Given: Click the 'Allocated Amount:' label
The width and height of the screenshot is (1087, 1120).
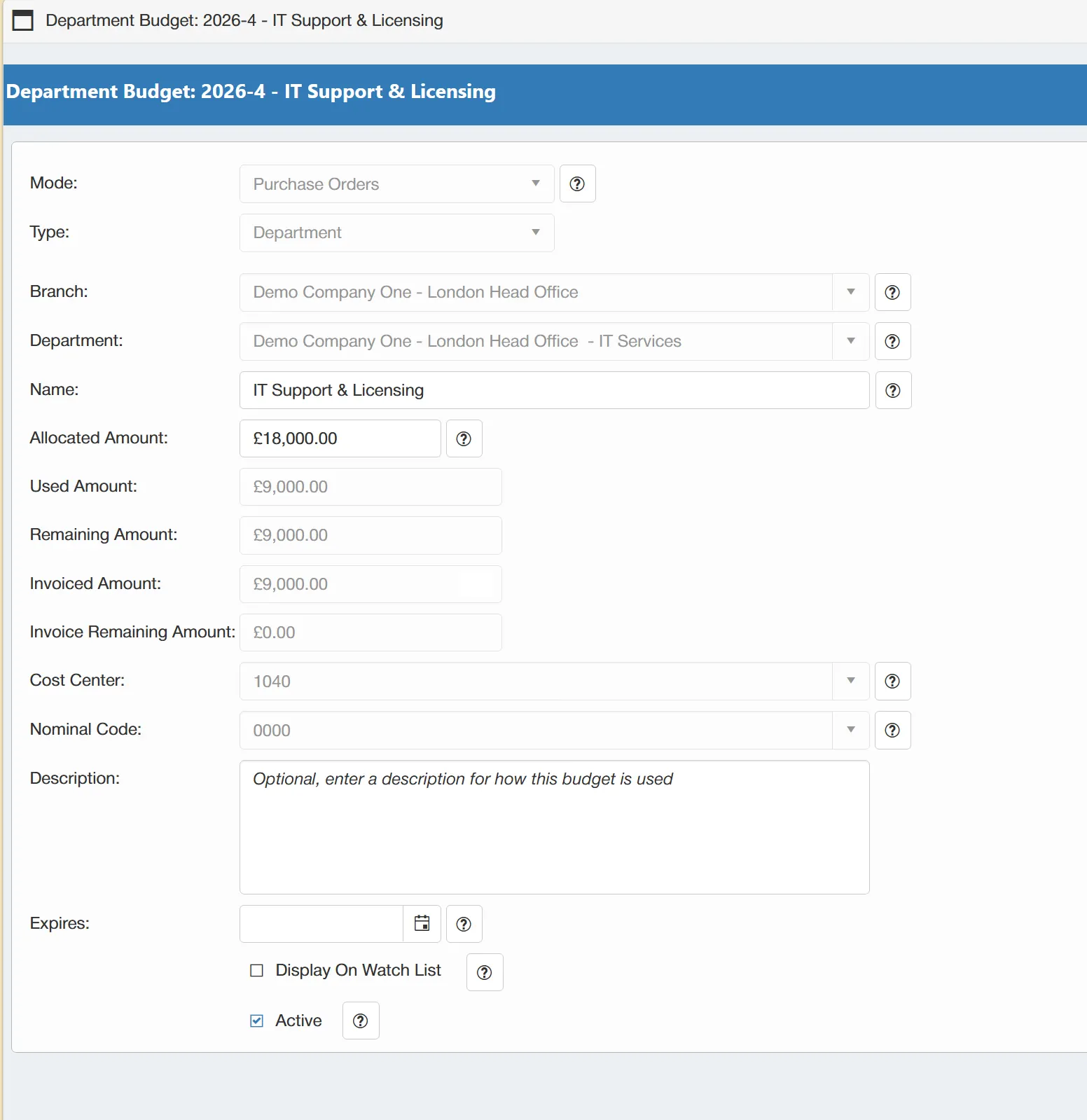Looking at the screenshot, I should click(x=99, y=438).
